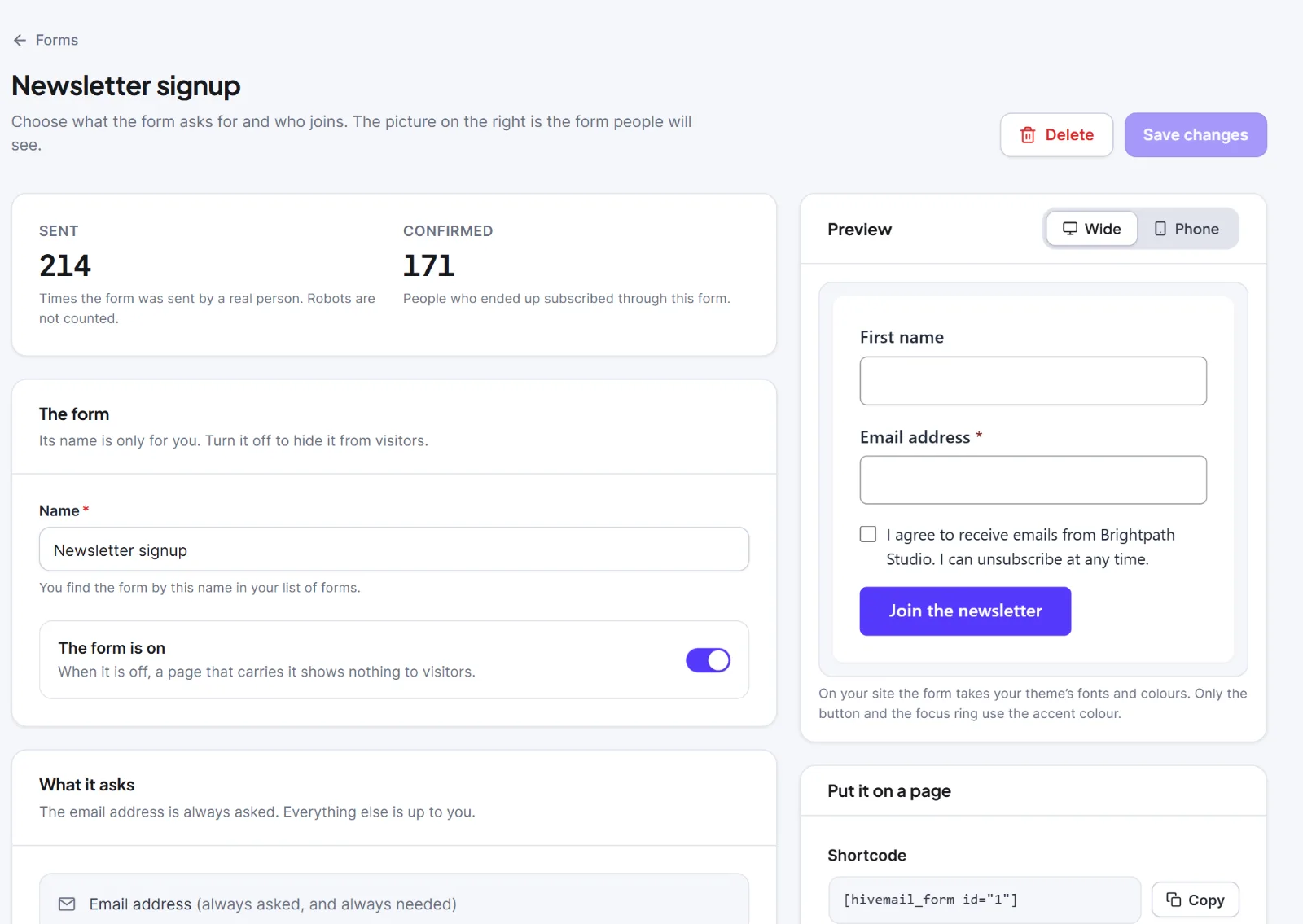The height and width of the screenshot is (924, 1303).
Task: Click the phone icon in Phone tab
Action: (1160, 229)
